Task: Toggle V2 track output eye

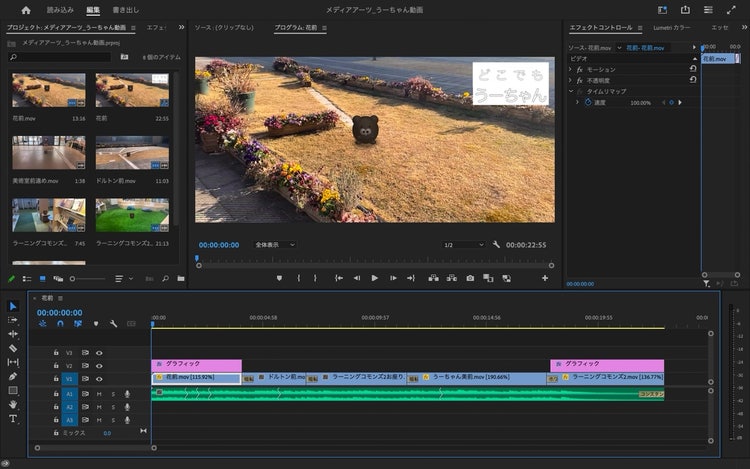Action: coord(99,366)
